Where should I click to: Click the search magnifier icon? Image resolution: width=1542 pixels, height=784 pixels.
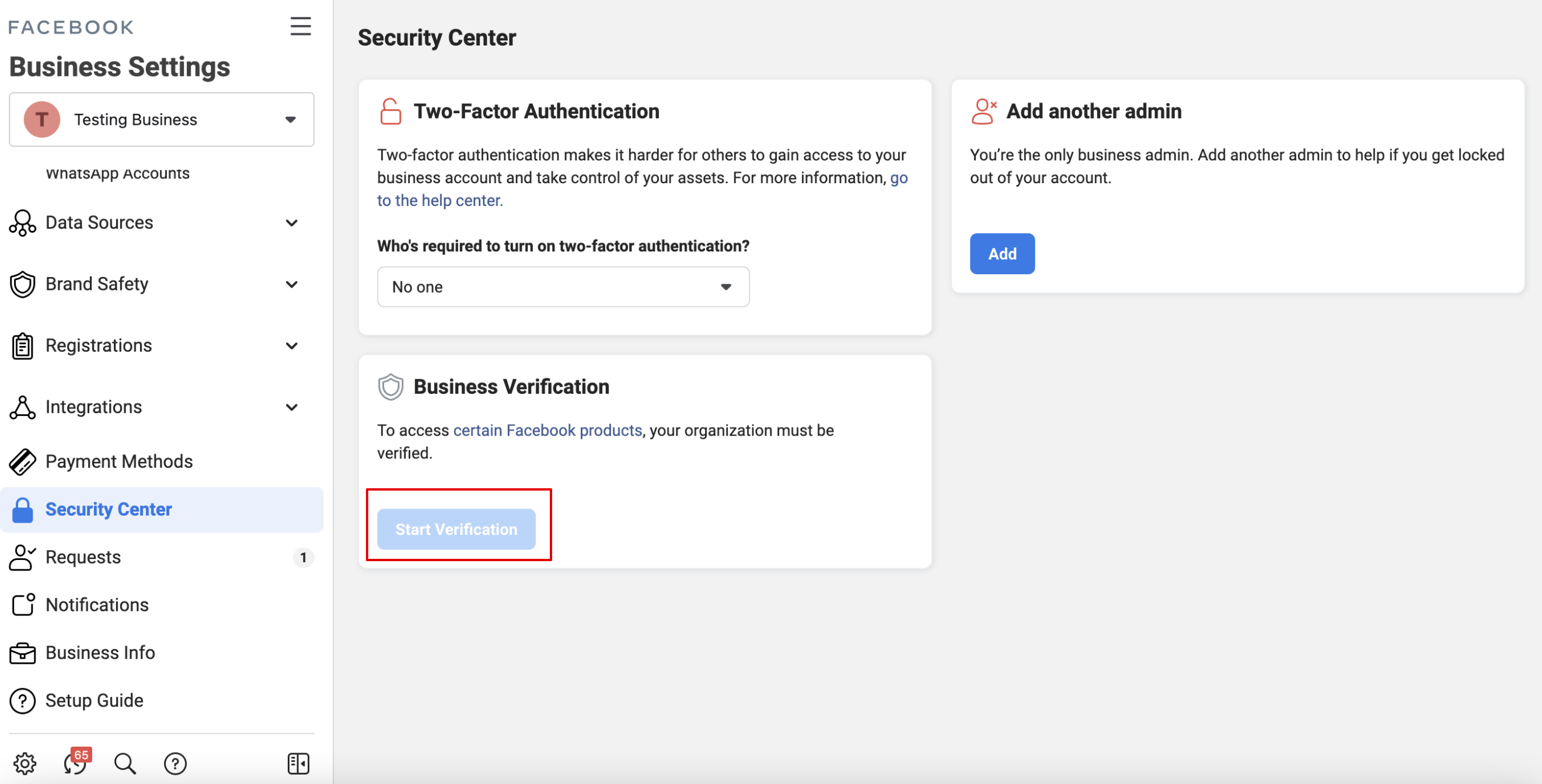(x=125, y=763)
